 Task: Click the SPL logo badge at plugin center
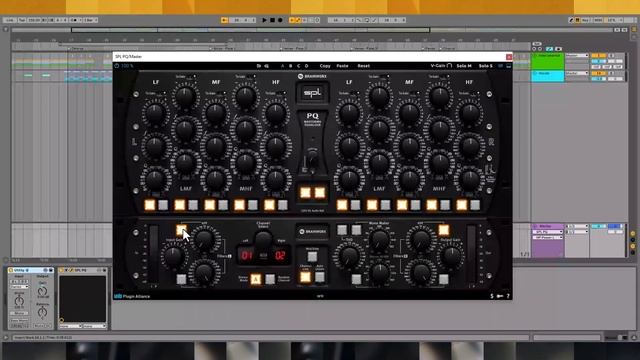[312, 93]
